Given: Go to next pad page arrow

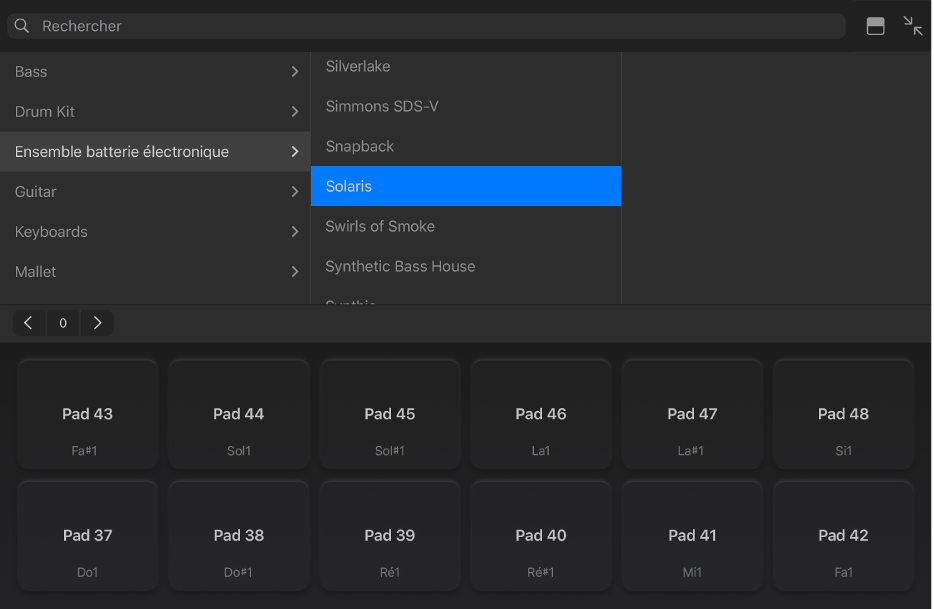Looking at the screenshot, I should [97, 323].
